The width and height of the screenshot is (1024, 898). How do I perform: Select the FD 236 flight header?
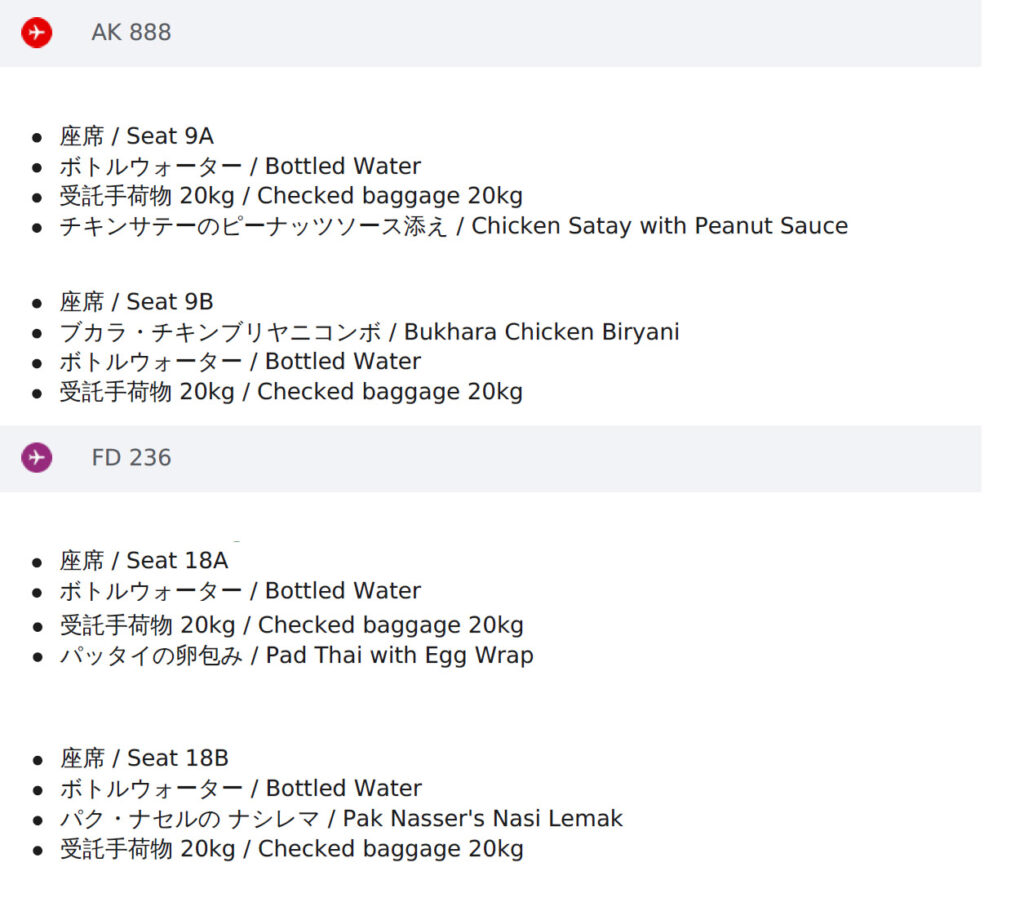490,458
